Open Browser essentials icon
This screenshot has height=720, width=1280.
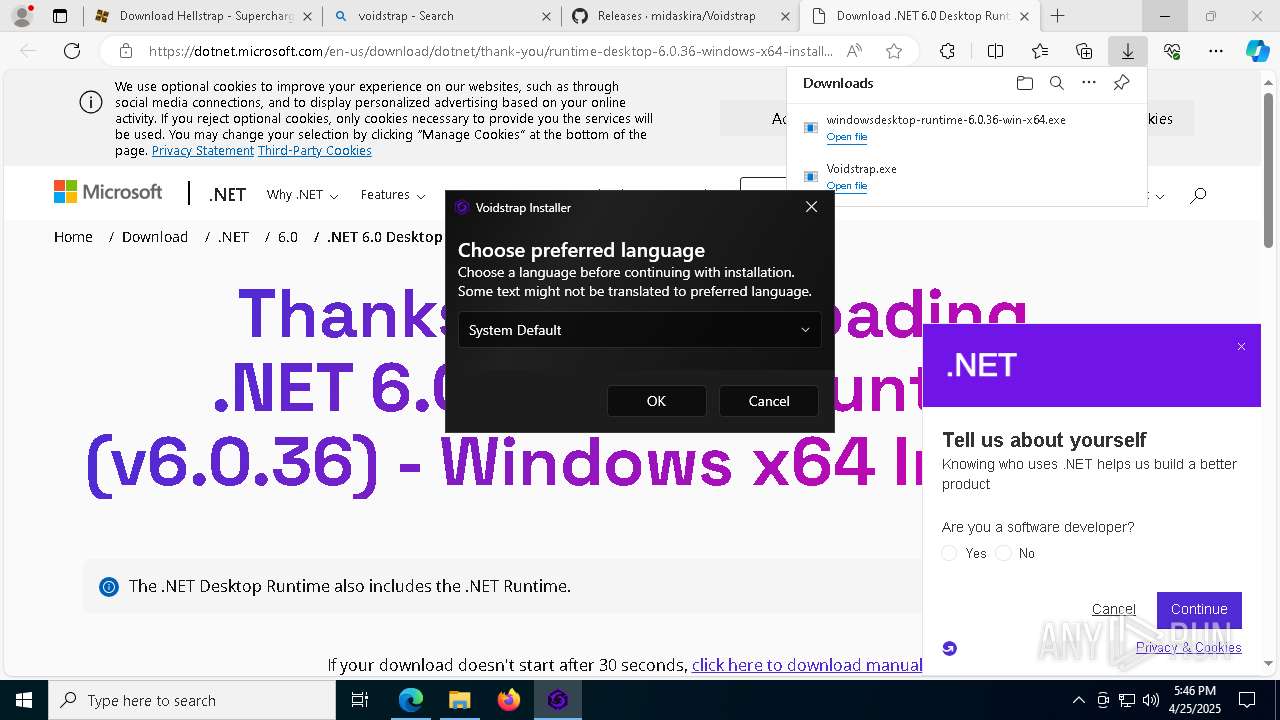(x=1172, y=51)
